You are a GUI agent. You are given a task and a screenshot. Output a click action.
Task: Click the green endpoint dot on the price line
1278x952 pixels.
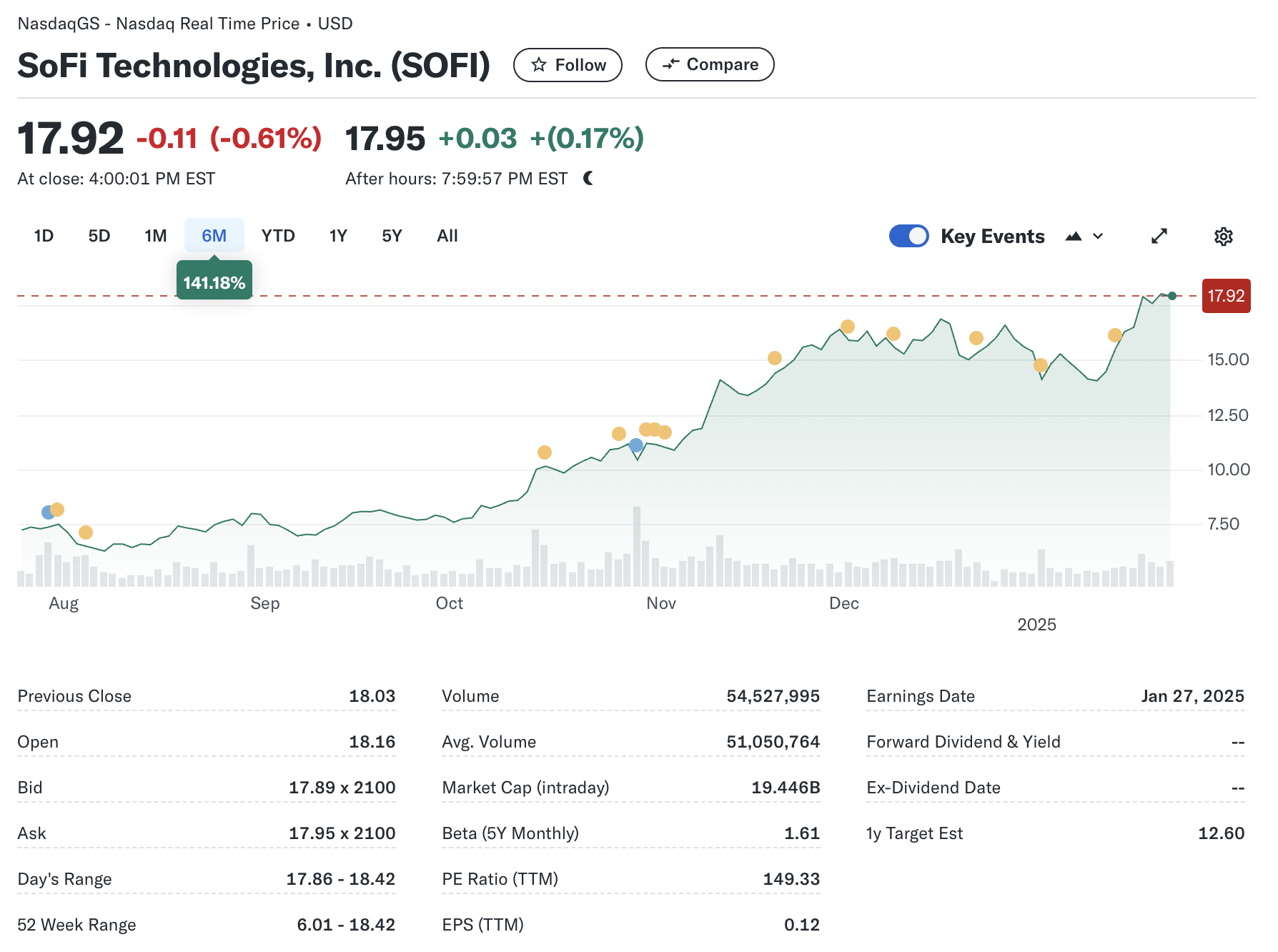tap(1172, 296)
